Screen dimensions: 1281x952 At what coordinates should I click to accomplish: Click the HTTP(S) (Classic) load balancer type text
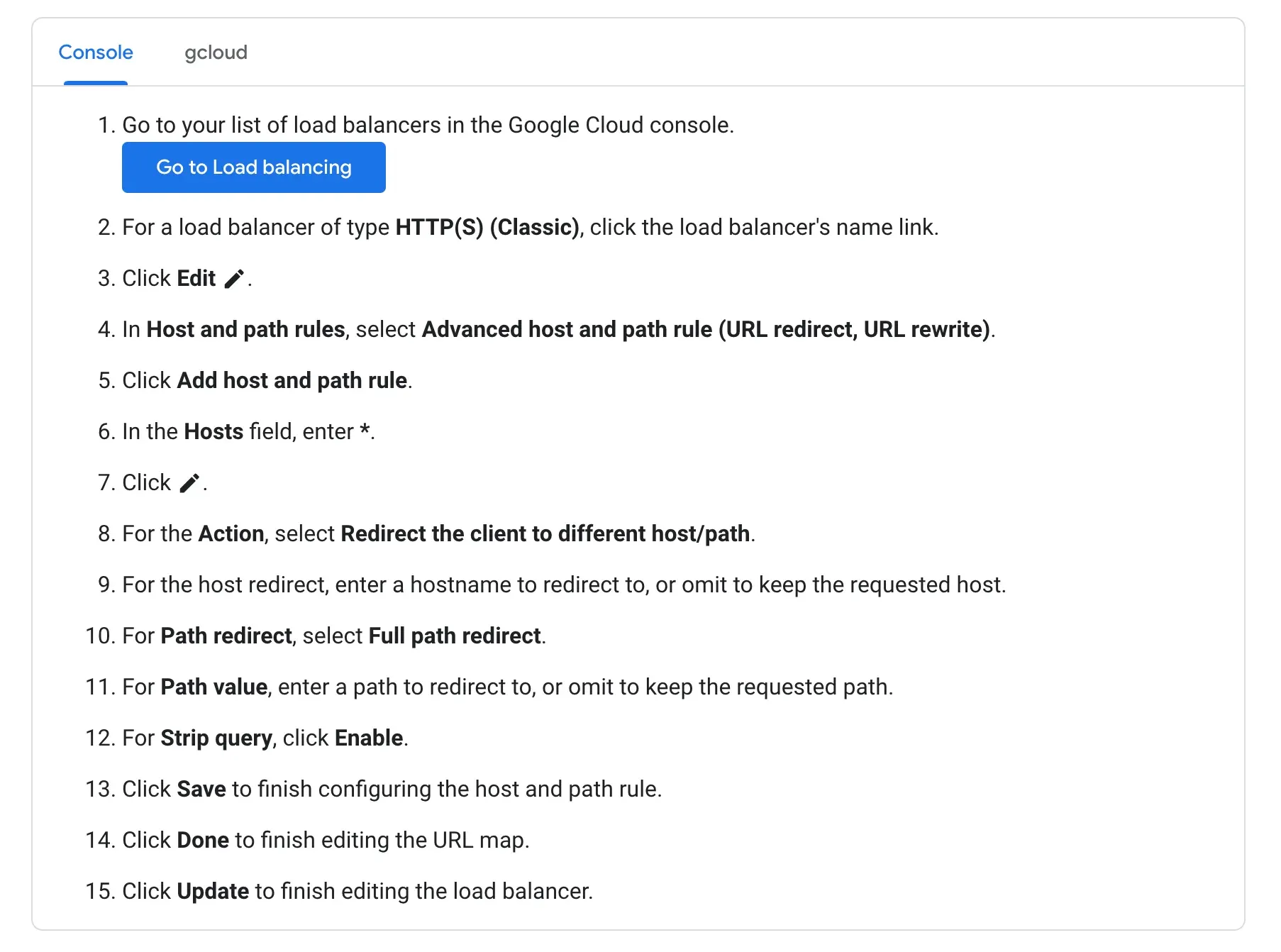click(486, 227)
